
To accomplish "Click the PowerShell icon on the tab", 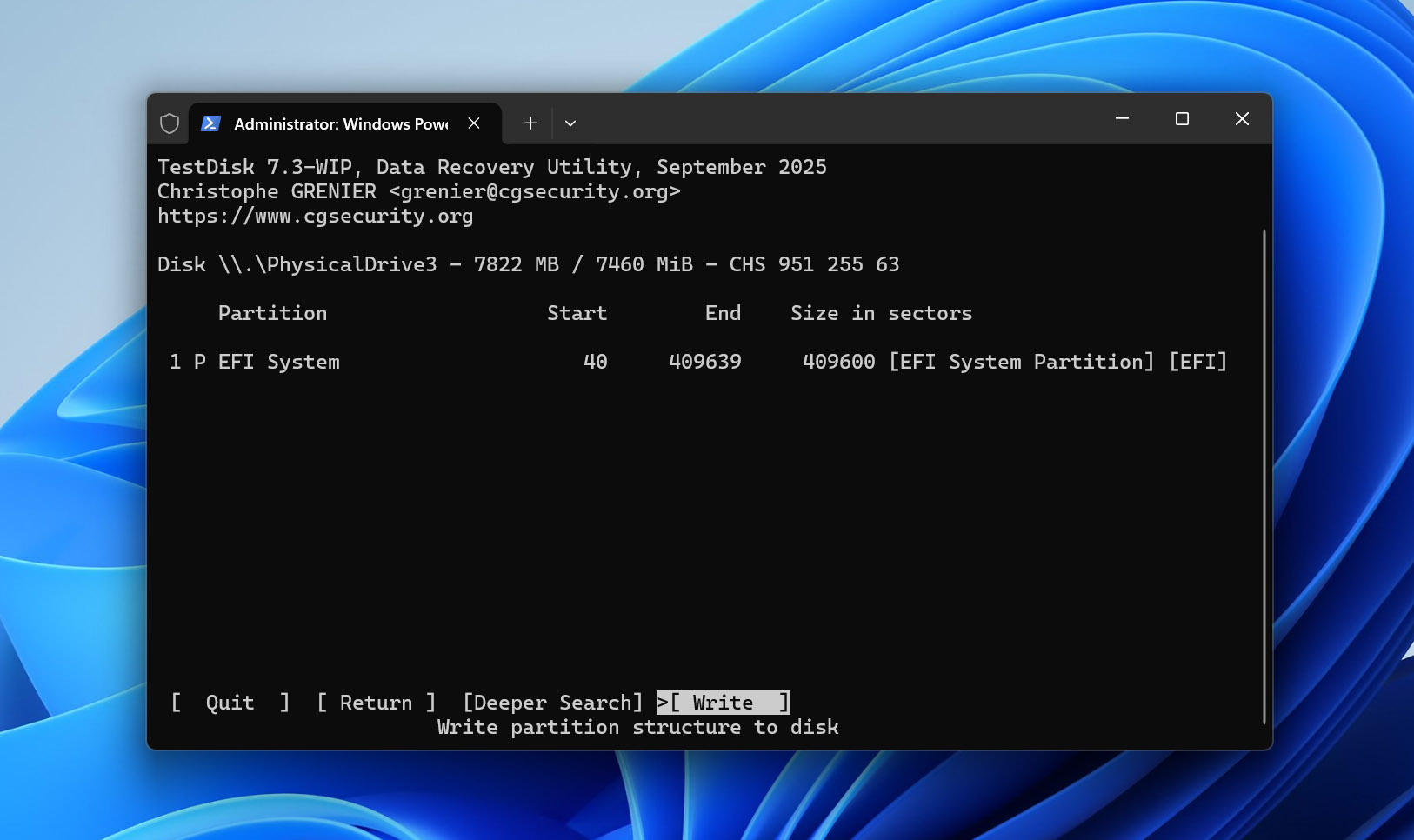I will tap(210, 123).
